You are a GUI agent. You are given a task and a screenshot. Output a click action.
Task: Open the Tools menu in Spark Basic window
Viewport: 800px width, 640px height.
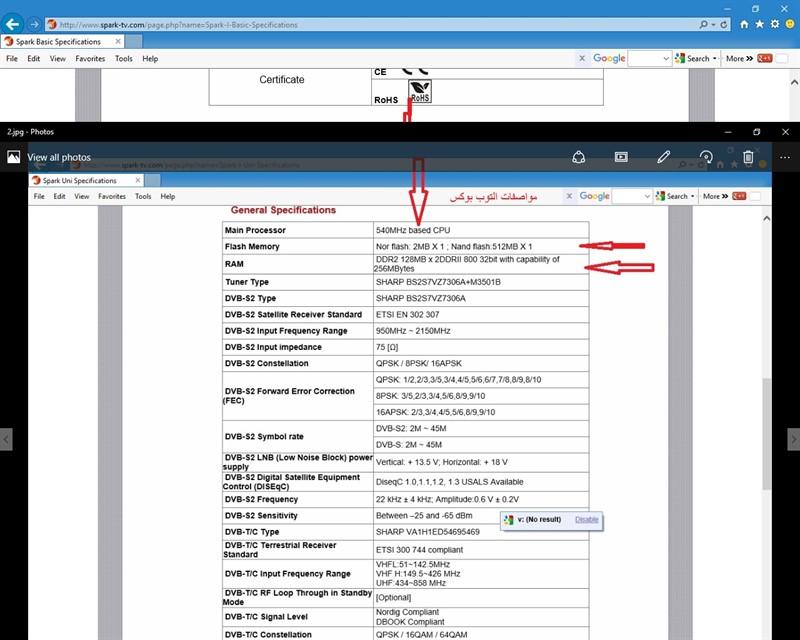123,59
